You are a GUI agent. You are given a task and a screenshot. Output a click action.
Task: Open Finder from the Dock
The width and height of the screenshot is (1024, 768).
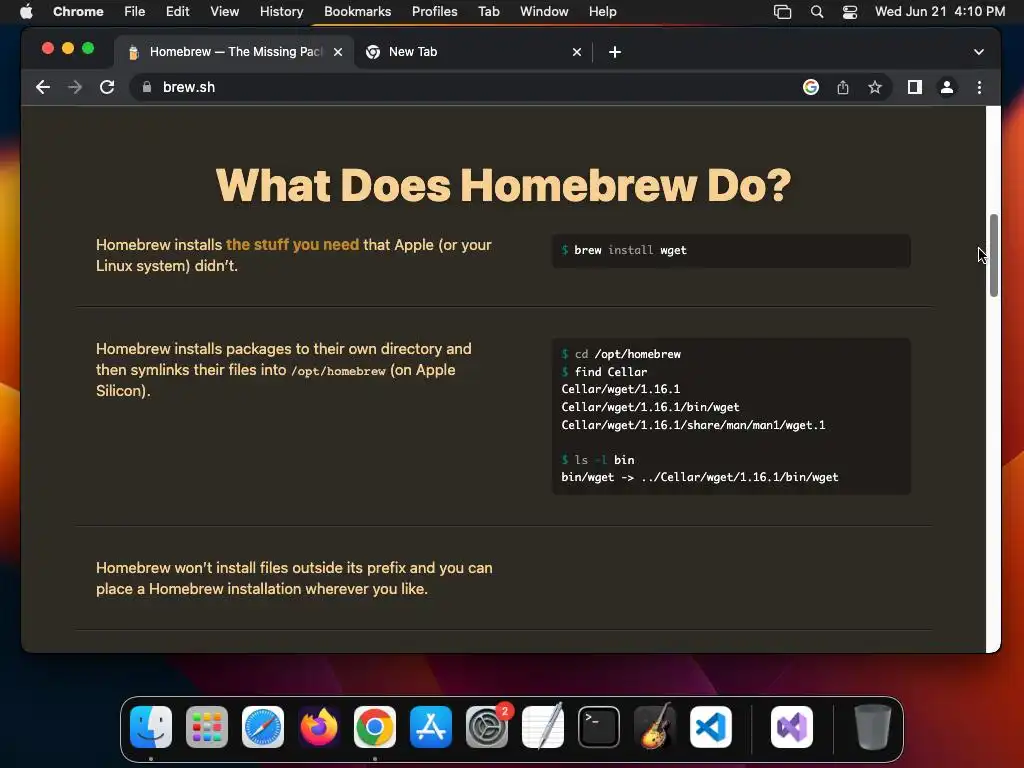click(151, 727)
